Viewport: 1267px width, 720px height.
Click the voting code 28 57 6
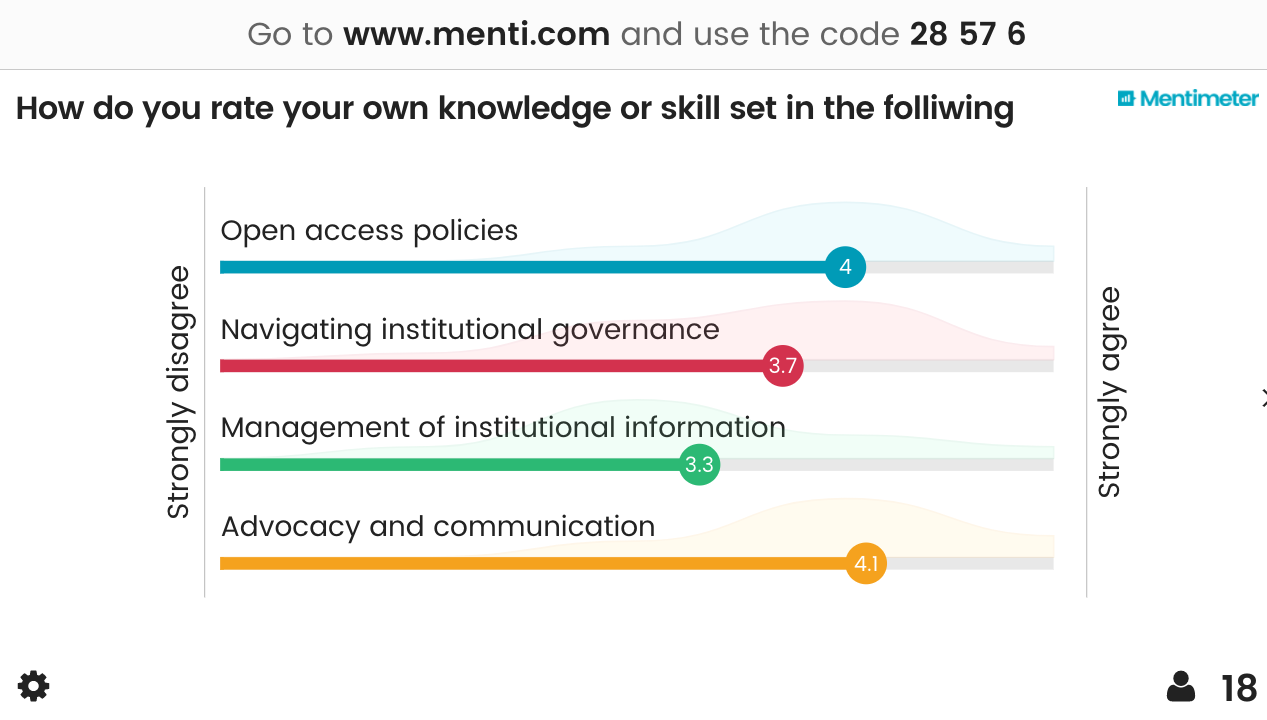pos(967,35)
